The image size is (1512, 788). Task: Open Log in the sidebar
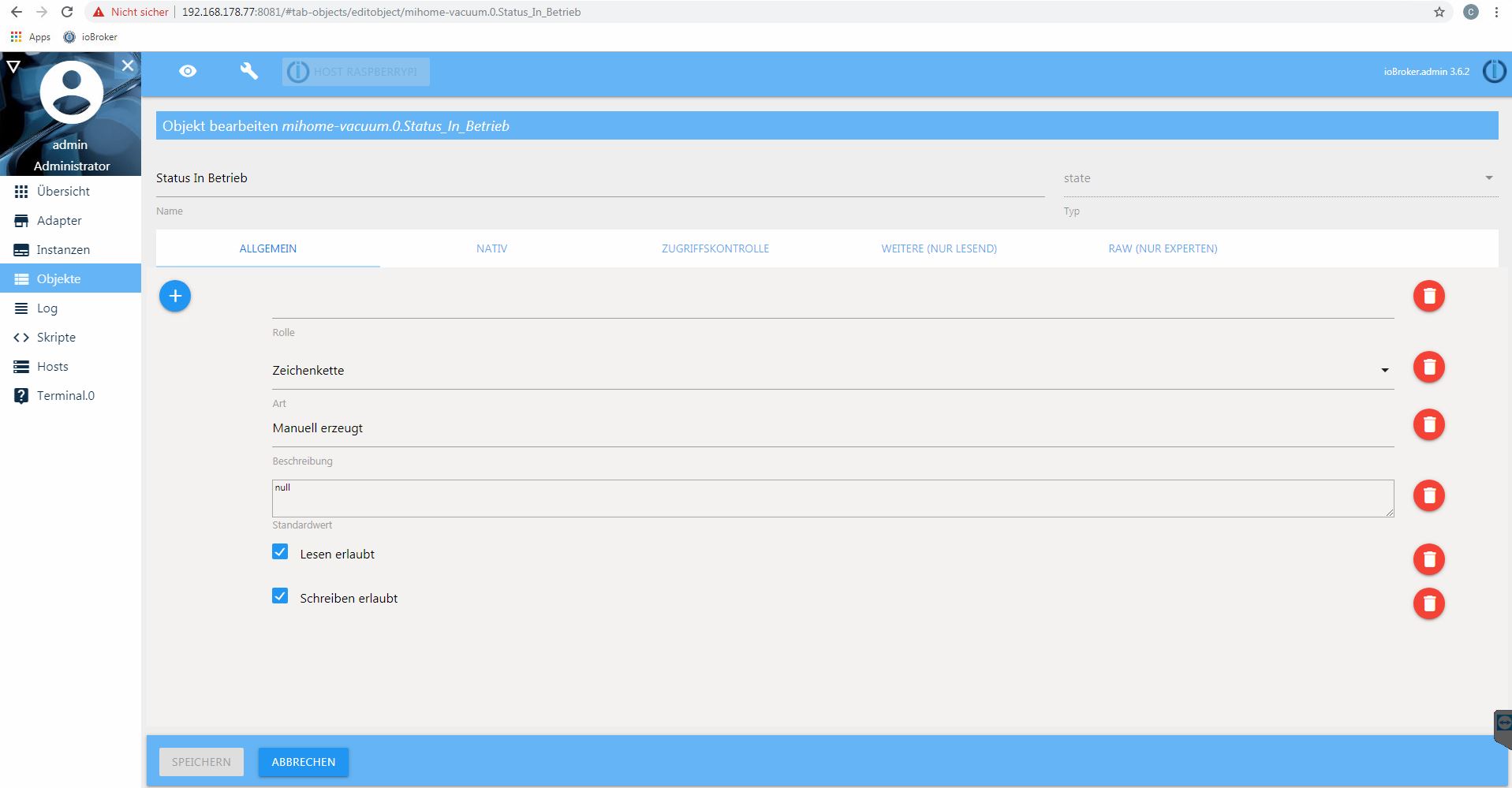(71, 308)
